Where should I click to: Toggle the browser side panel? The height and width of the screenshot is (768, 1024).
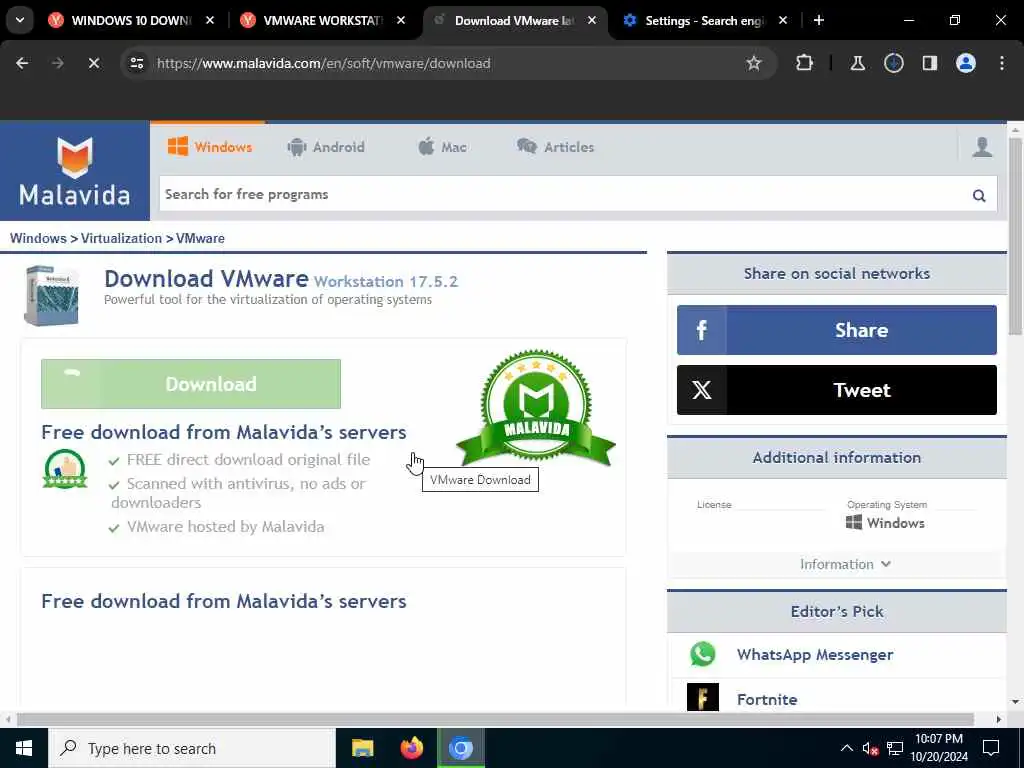pyautogui.click(x=929, y=63)
